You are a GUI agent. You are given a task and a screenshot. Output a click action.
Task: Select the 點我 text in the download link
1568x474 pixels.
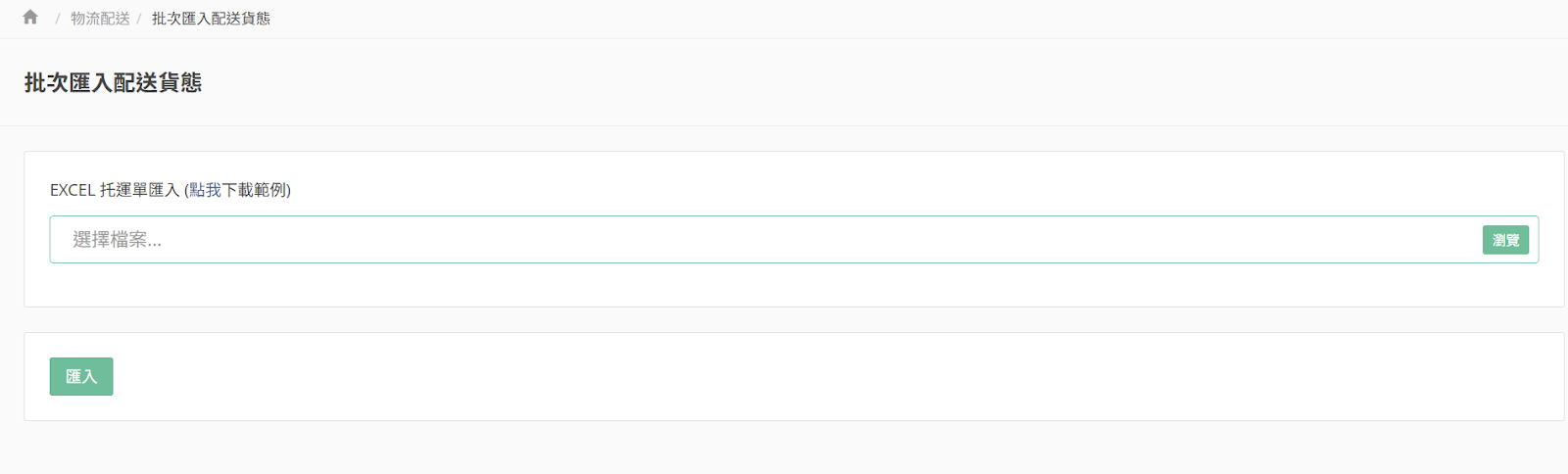coord(206,190)
